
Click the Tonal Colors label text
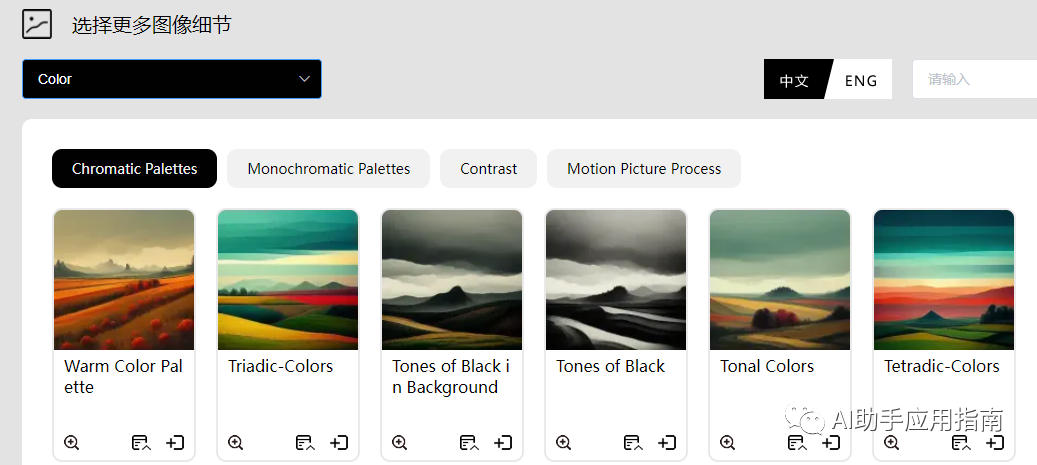767,366
